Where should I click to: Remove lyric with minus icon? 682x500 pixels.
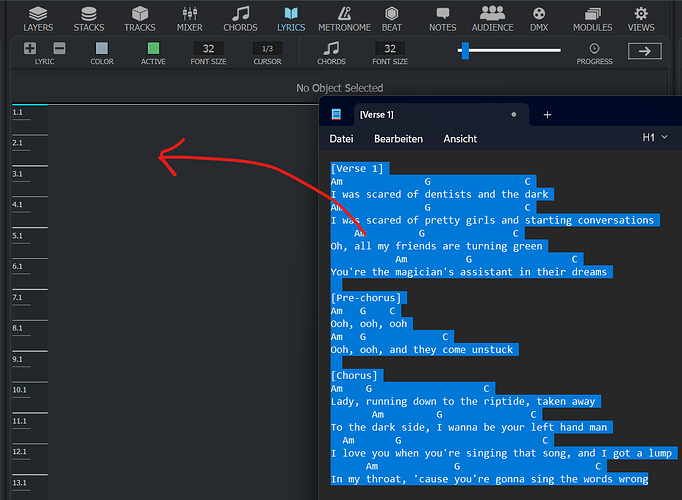click(60, 48)
